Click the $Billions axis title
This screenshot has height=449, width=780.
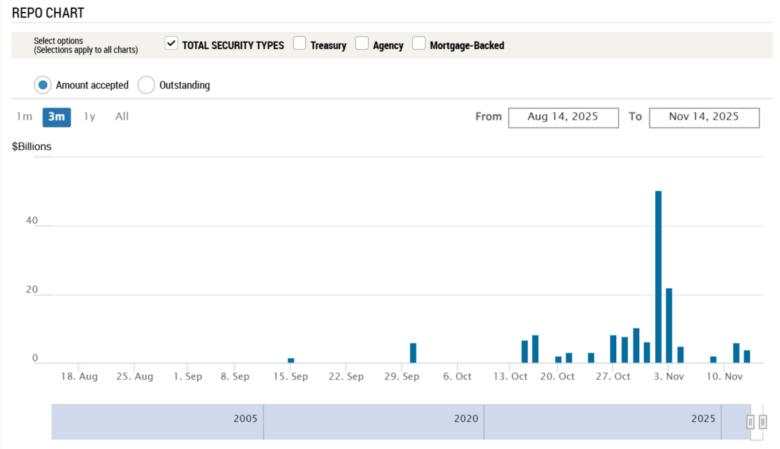(x=32, y=147)
